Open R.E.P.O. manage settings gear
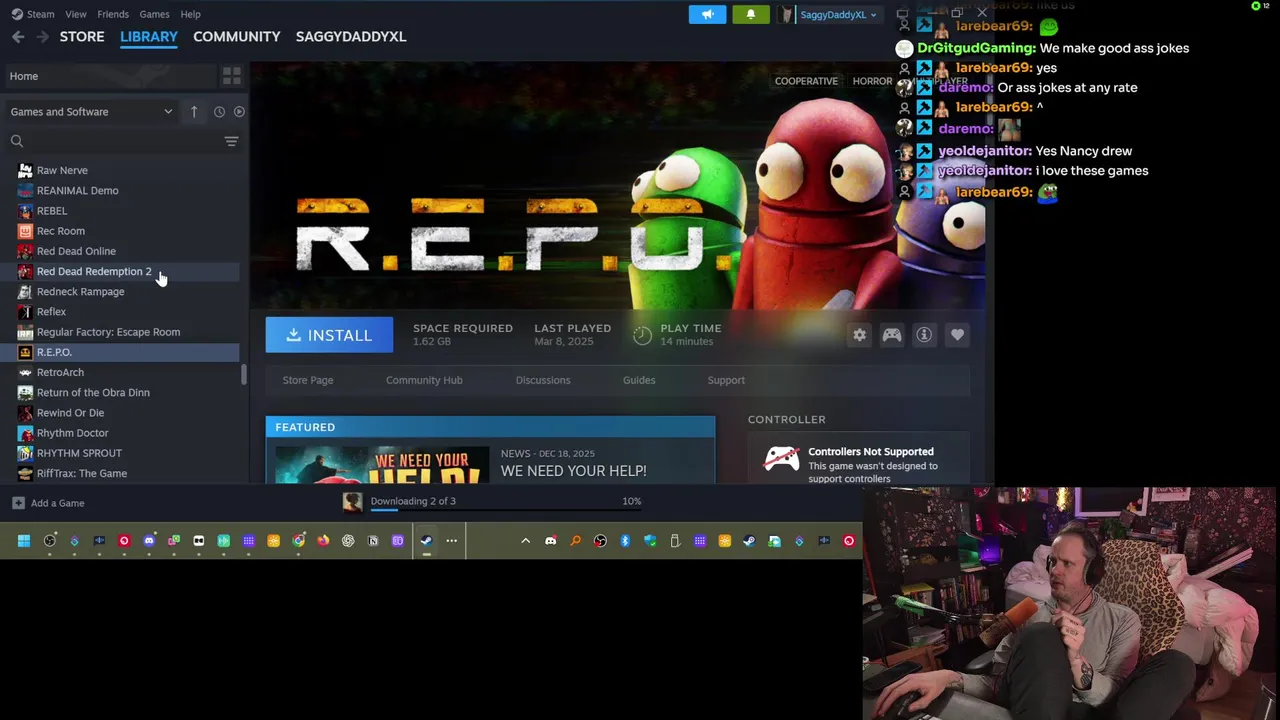This screenshot has width=1280, height=720. (859, 336)
